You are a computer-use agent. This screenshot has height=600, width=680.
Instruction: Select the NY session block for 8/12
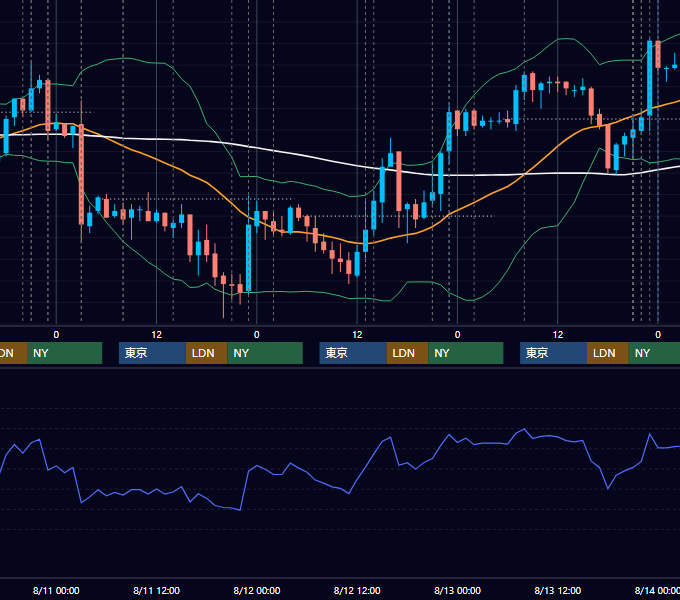coord(466,353)
